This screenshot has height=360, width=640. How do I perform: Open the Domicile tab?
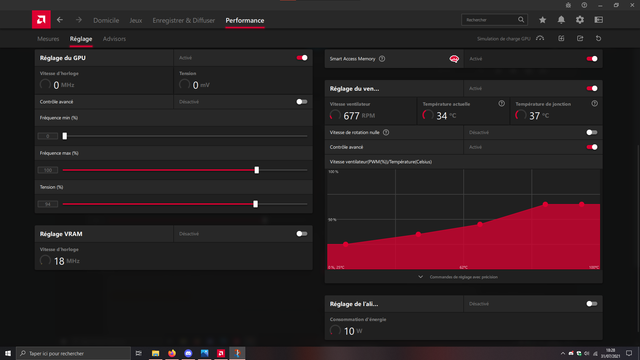pos(106,20)
